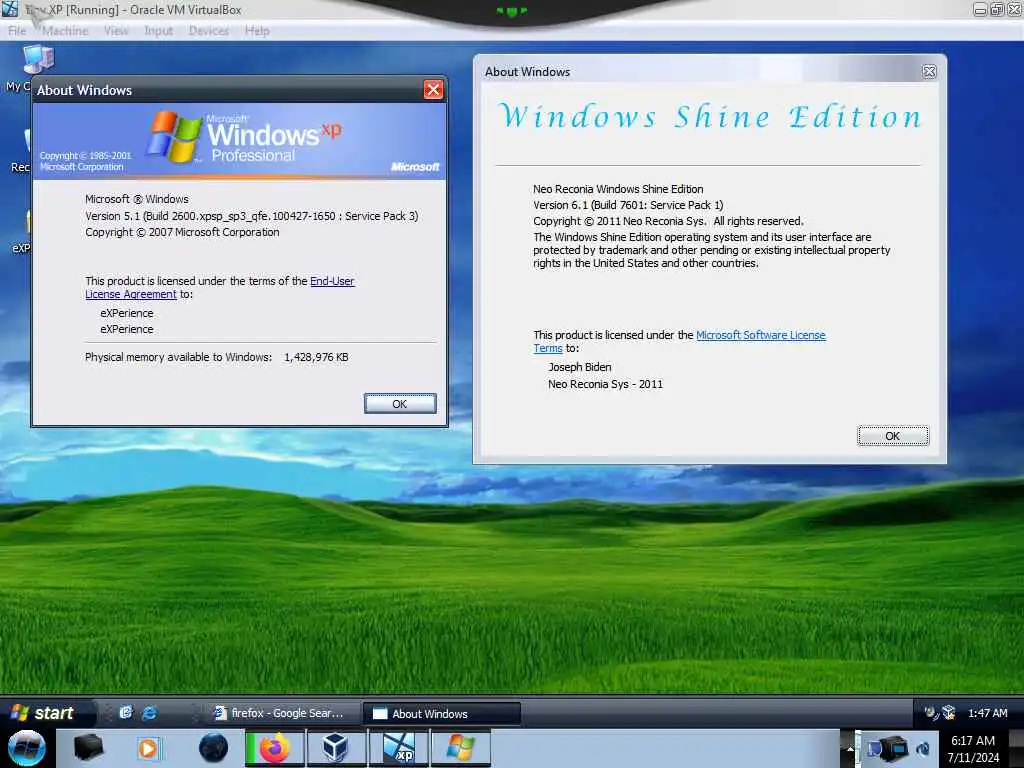The height and width of the screenshot is (768, 1024).
Task: Click the Windows Shine Edition title heading
Action: [x=710, y=117]
